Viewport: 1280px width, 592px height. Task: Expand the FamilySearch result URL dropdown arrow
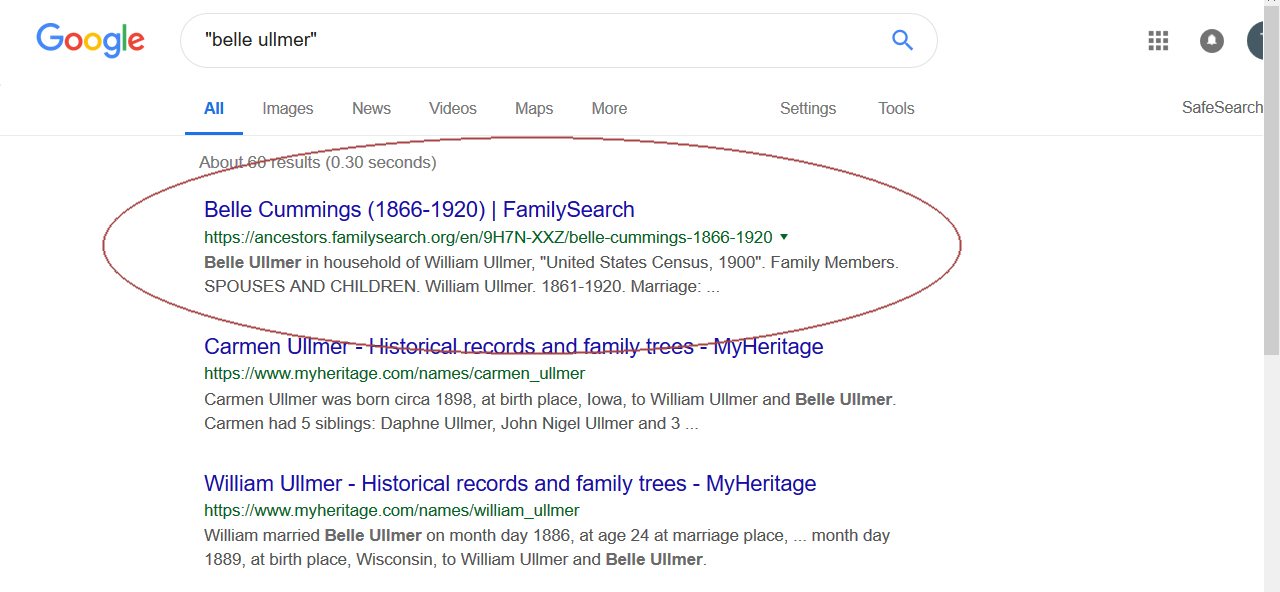[x=784, y=237]
